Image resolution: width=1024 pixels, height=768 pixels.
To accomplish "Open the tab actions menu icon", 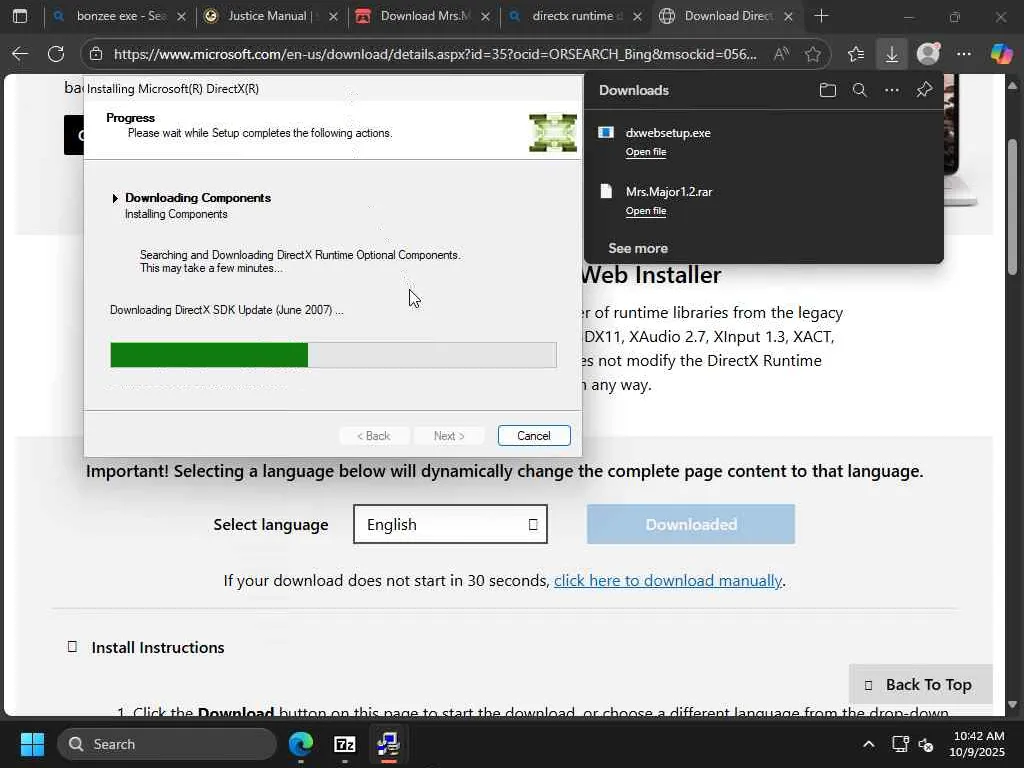I will tap(20, 16).
